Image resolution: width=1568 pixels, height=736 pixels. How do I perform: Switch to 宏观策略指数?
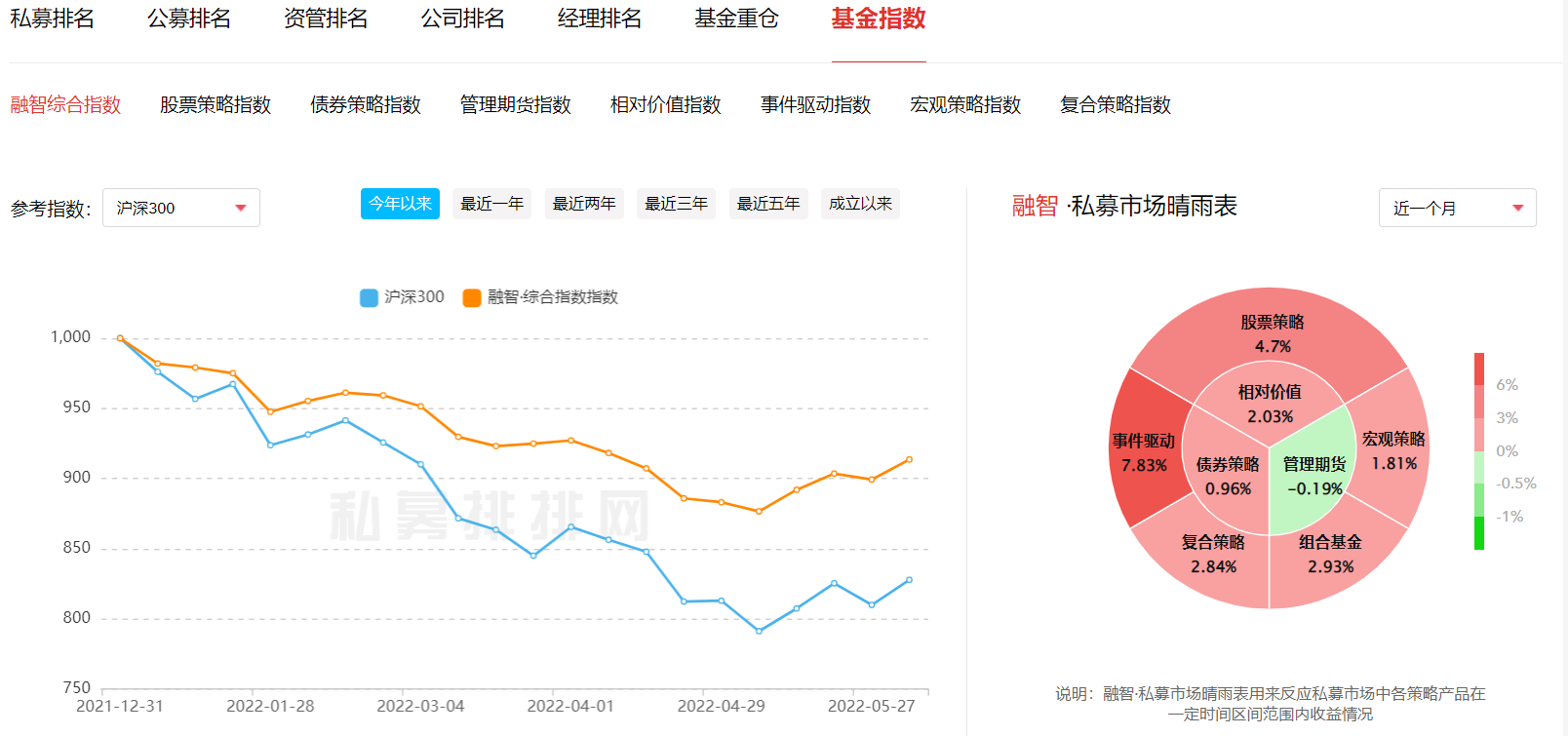965,104
